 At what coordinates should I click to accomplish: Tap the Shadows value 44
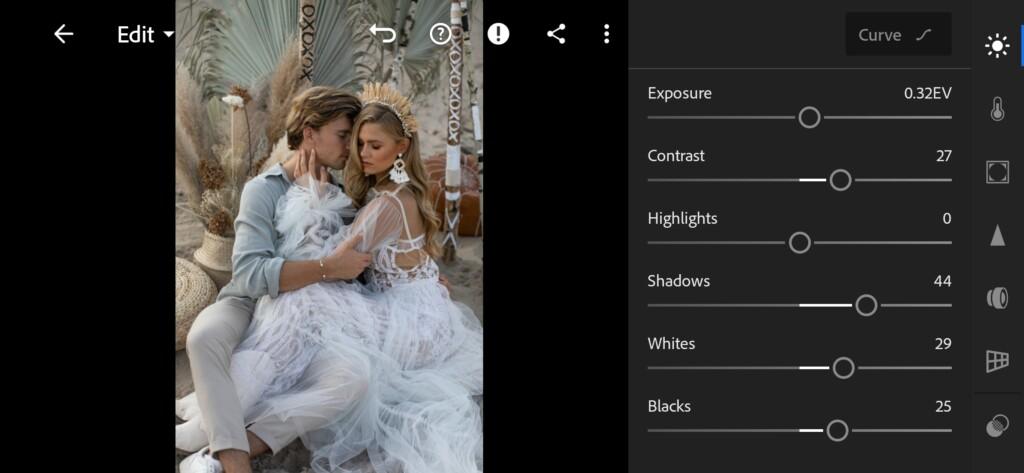click(x=943, y=282)
